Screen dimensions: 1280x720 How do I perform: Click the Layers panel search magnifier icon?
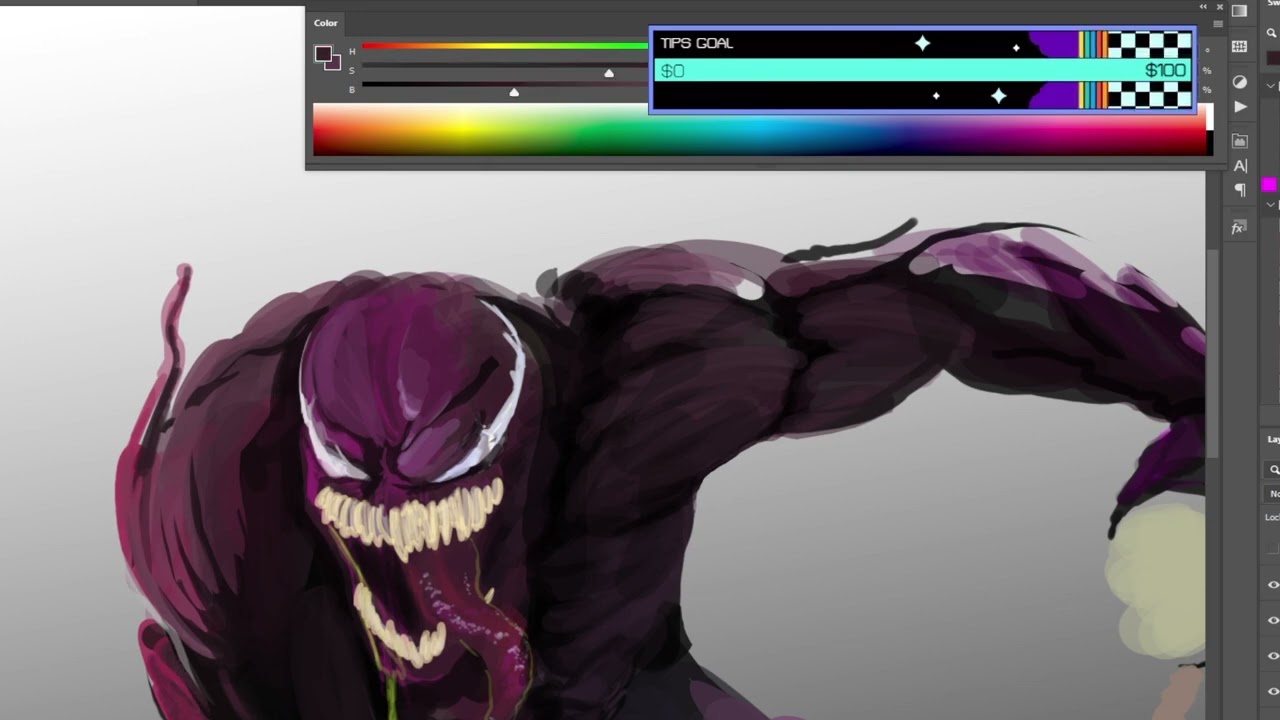[1274, 469]
